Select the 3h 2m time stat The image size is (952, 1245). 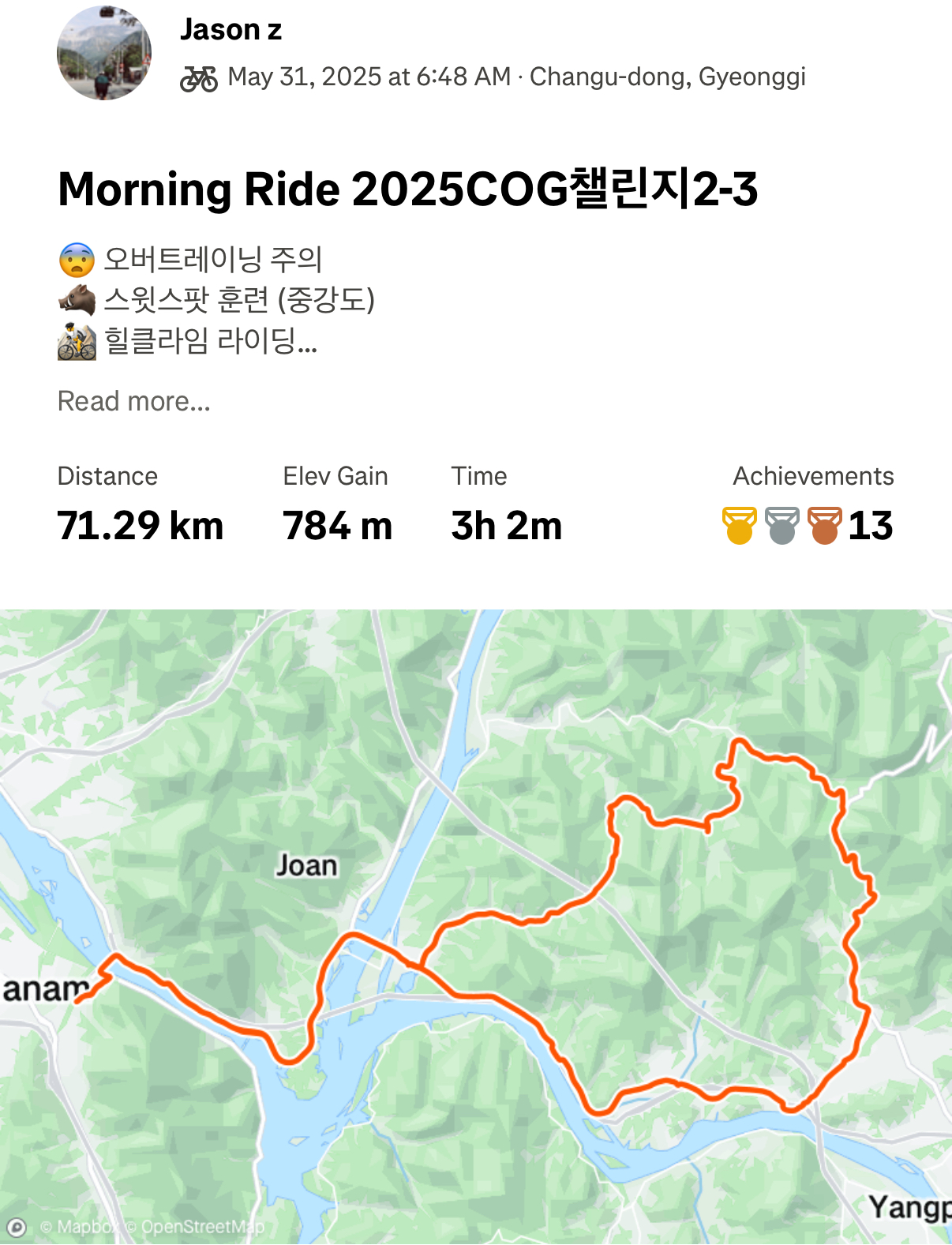507,526
